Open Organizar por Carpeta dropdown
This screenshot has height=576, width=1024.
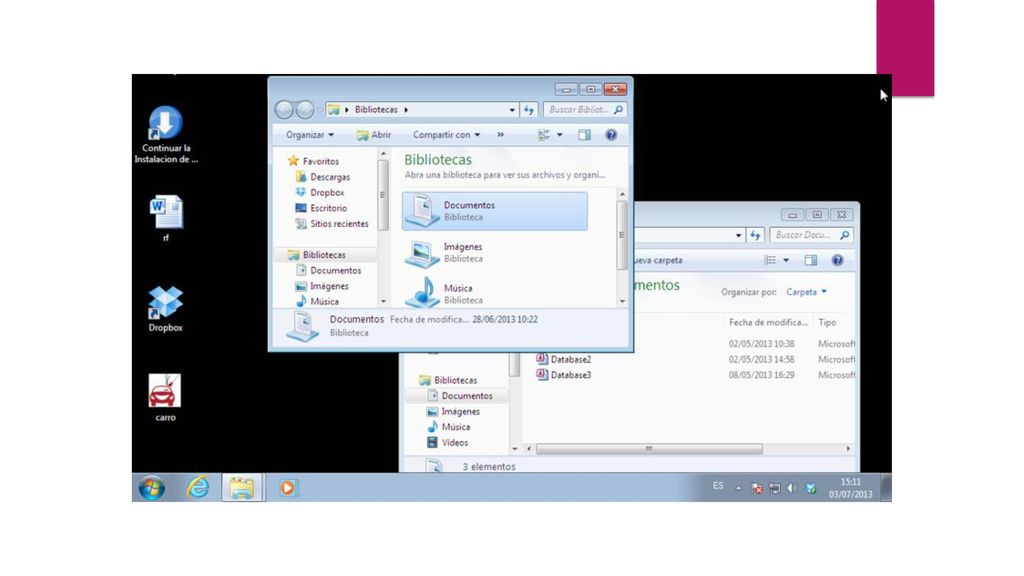point(807,292)
